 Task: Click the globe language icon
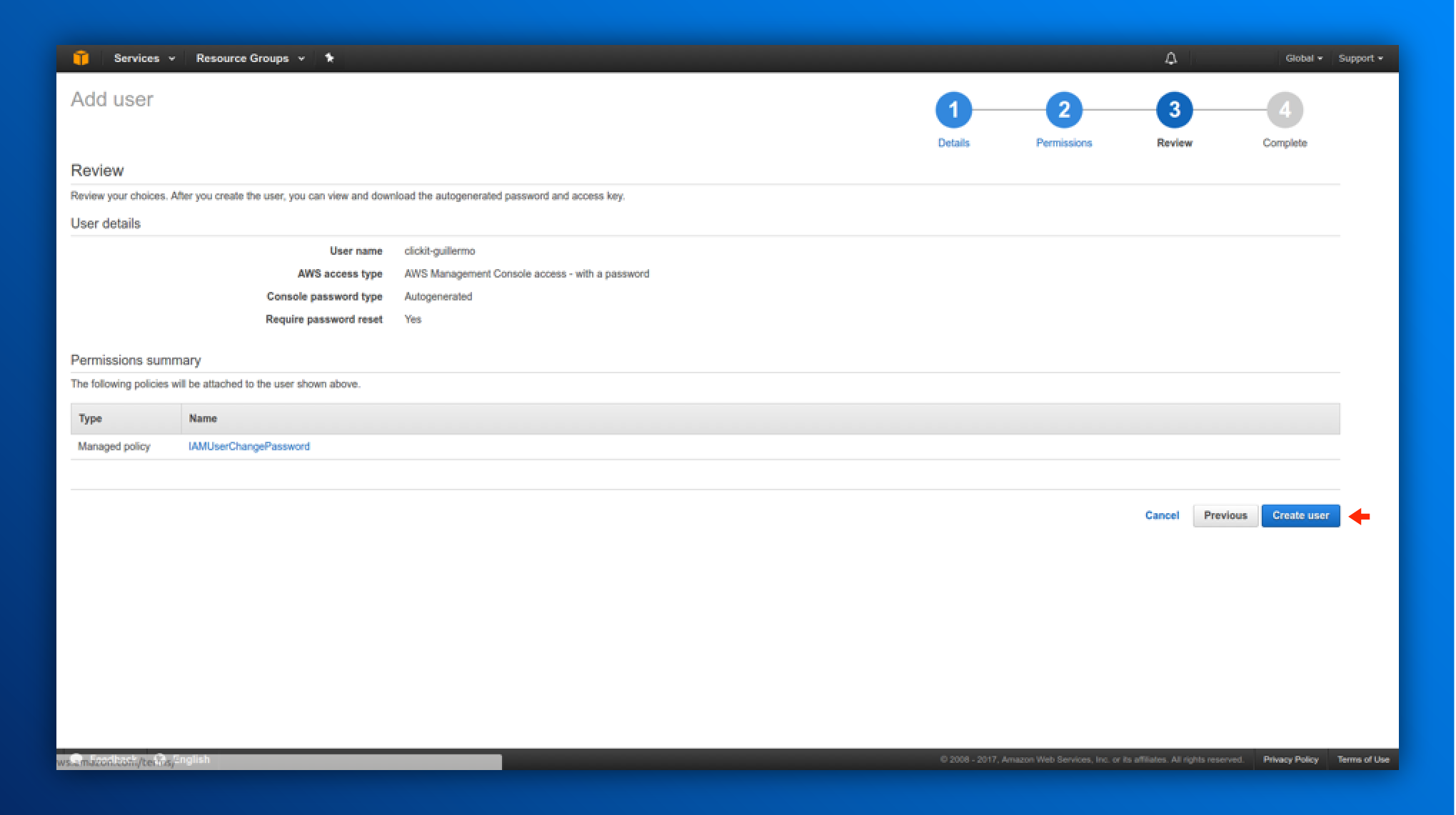(x=160, y=759)
